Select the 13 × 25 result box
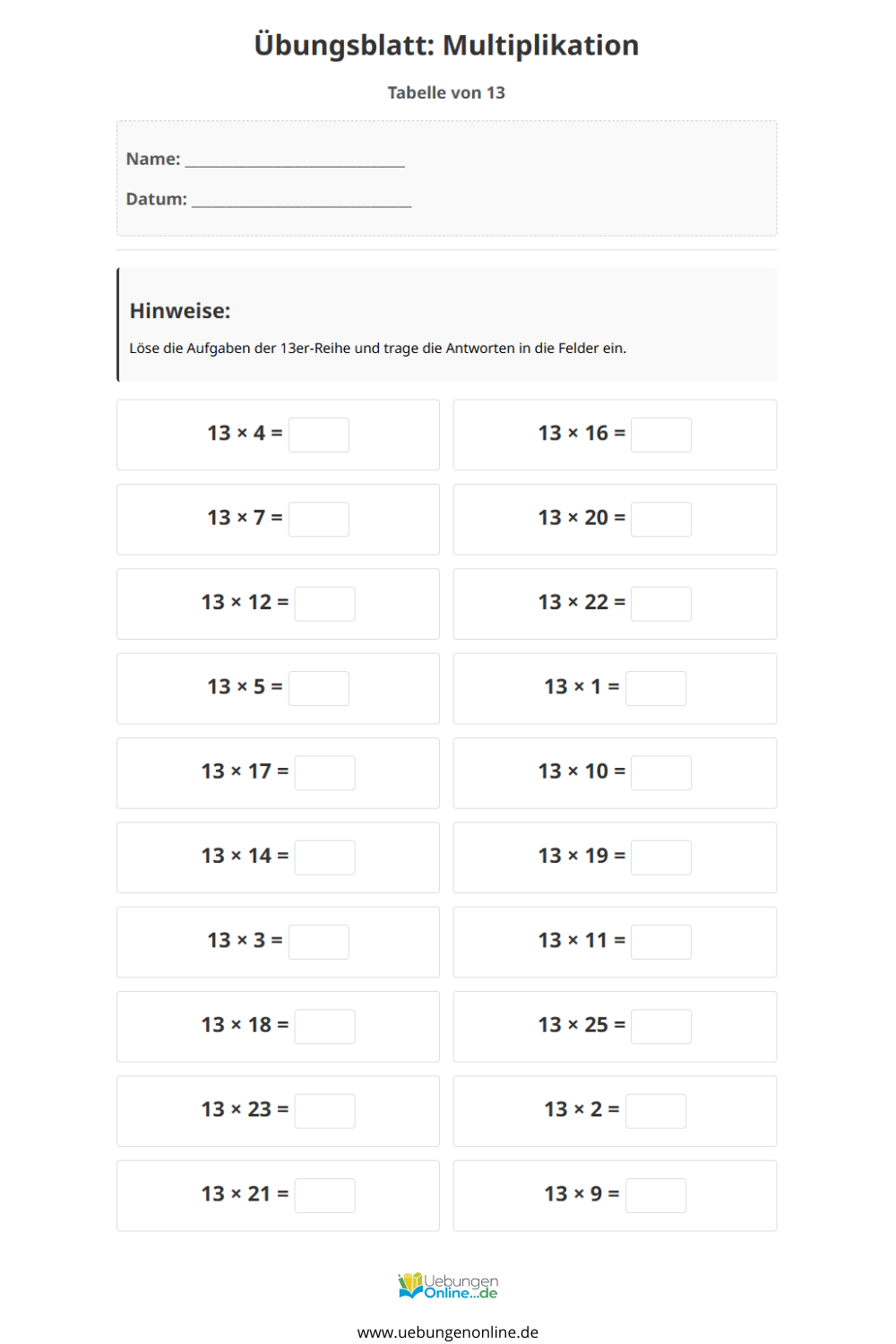This screenshot has height=1344, width=896. click(x=661, y=1026)
